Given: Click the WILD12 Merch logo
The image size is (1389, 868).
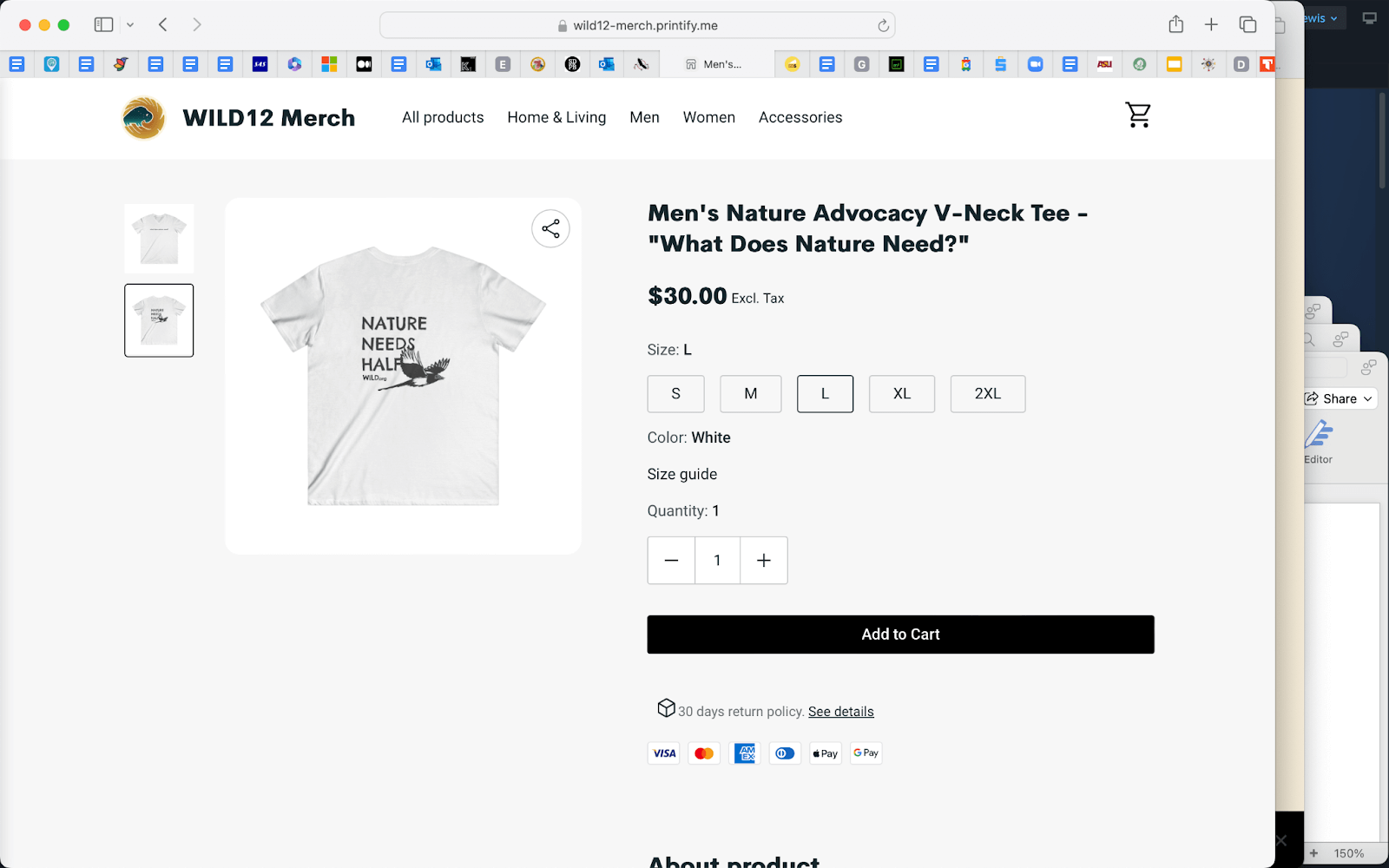Looking at the screenshot, I should pos(237,117).
